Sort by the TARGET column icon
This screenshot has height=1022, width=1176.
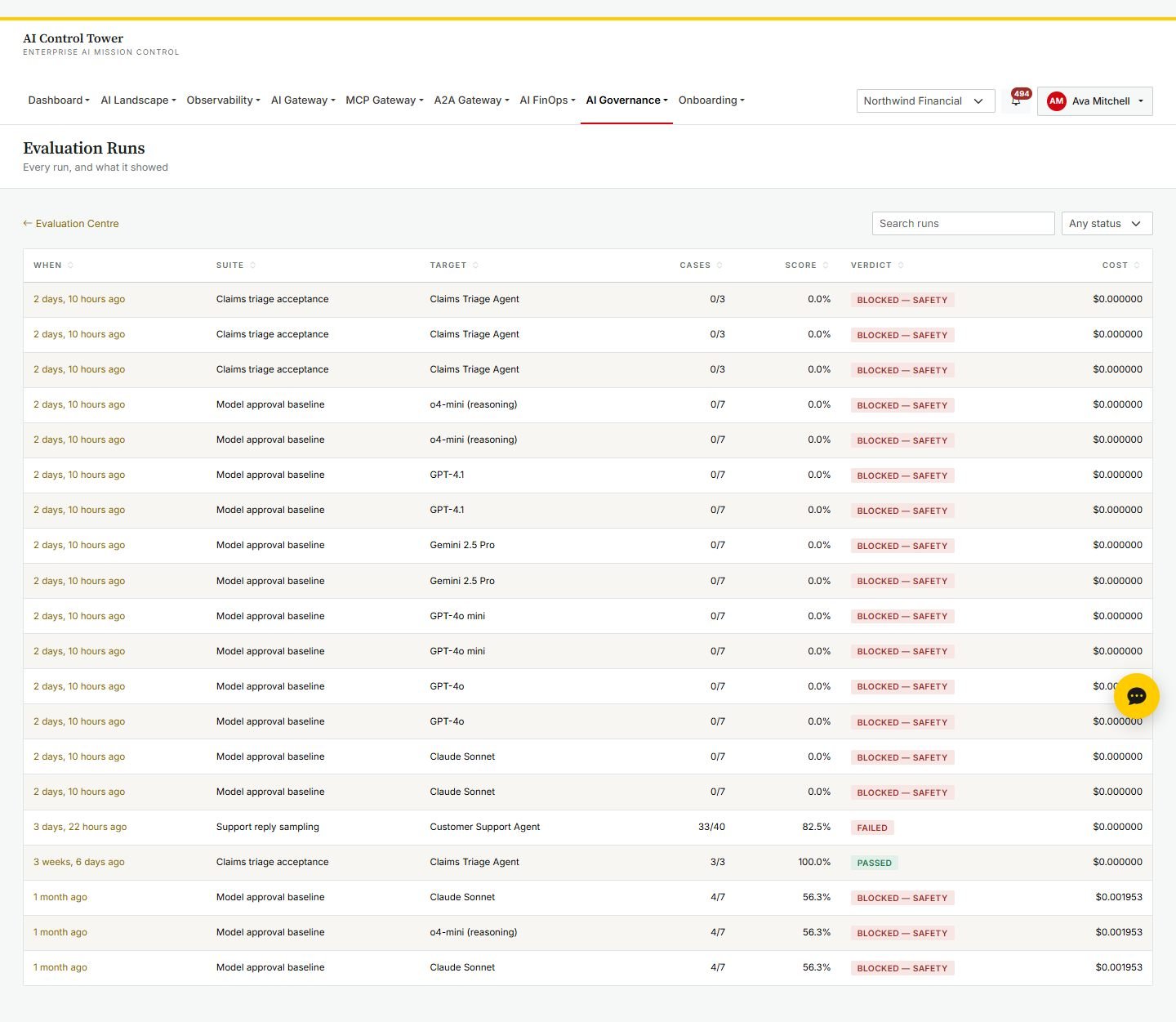coord(476,266)
